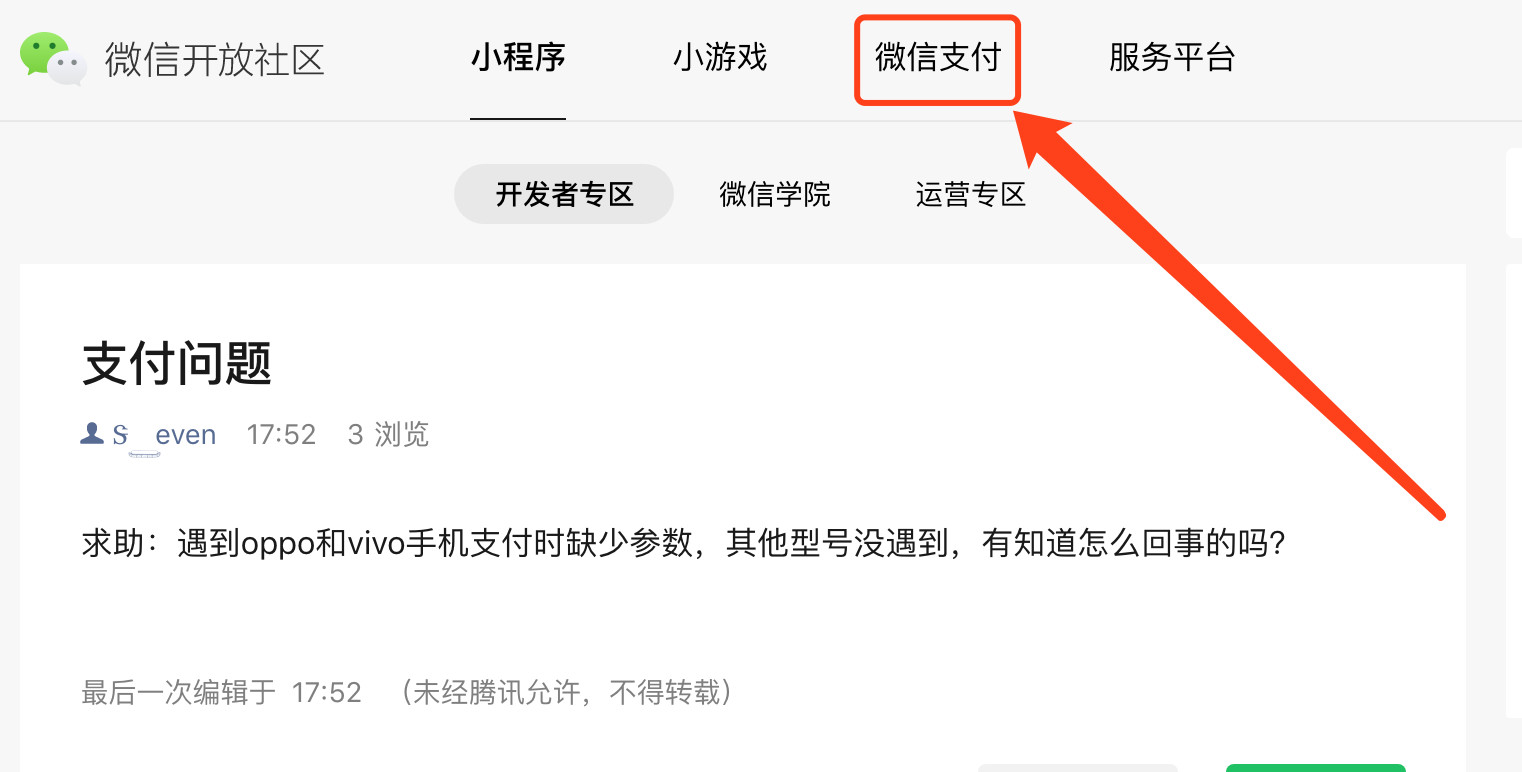Click the 最后一次编辑于 17:52 line
The height and width of the screenshot is (772, 1522).
point(221,692)
